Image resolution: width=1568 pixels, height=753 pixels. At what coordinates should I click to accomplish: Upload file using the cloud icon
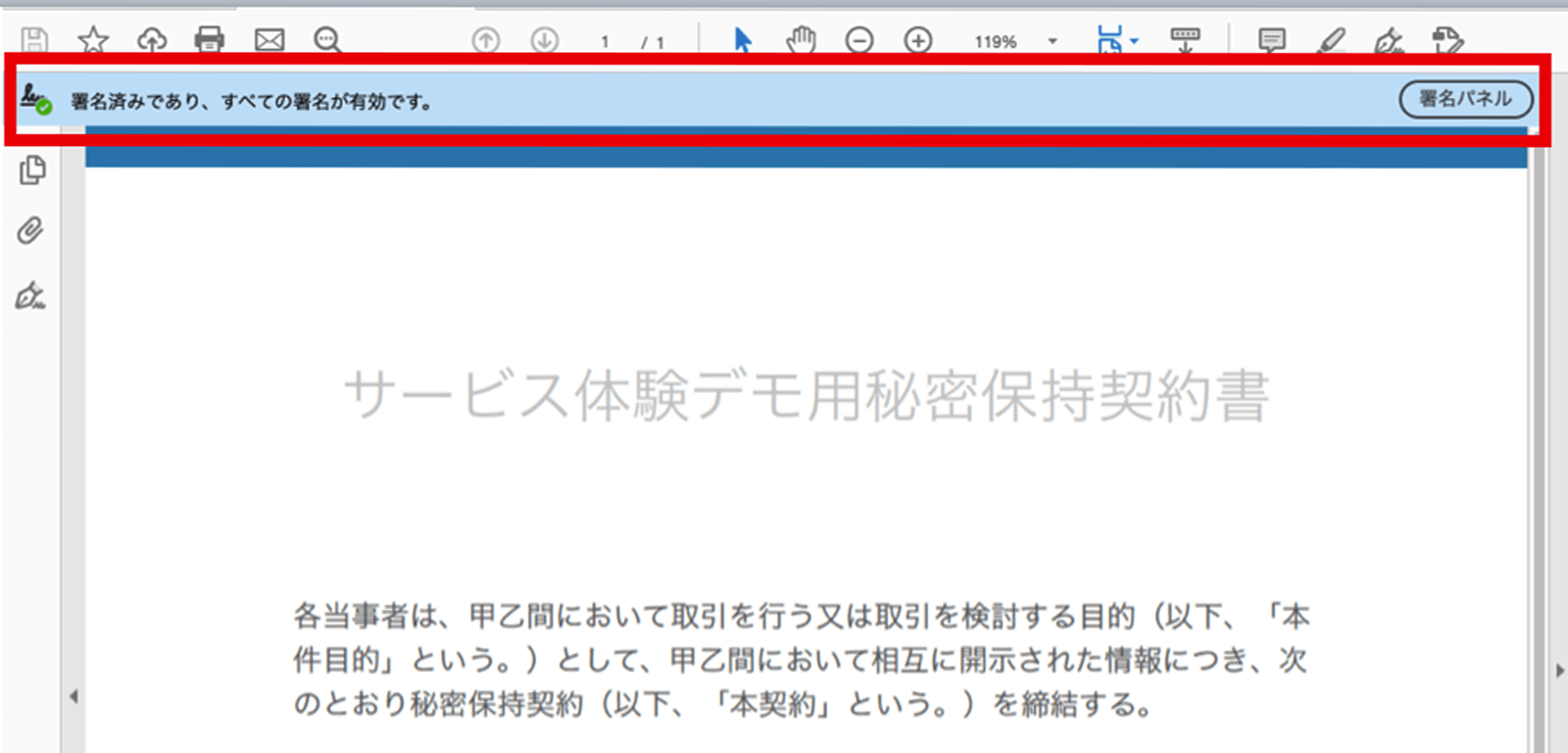pos(152,40)
